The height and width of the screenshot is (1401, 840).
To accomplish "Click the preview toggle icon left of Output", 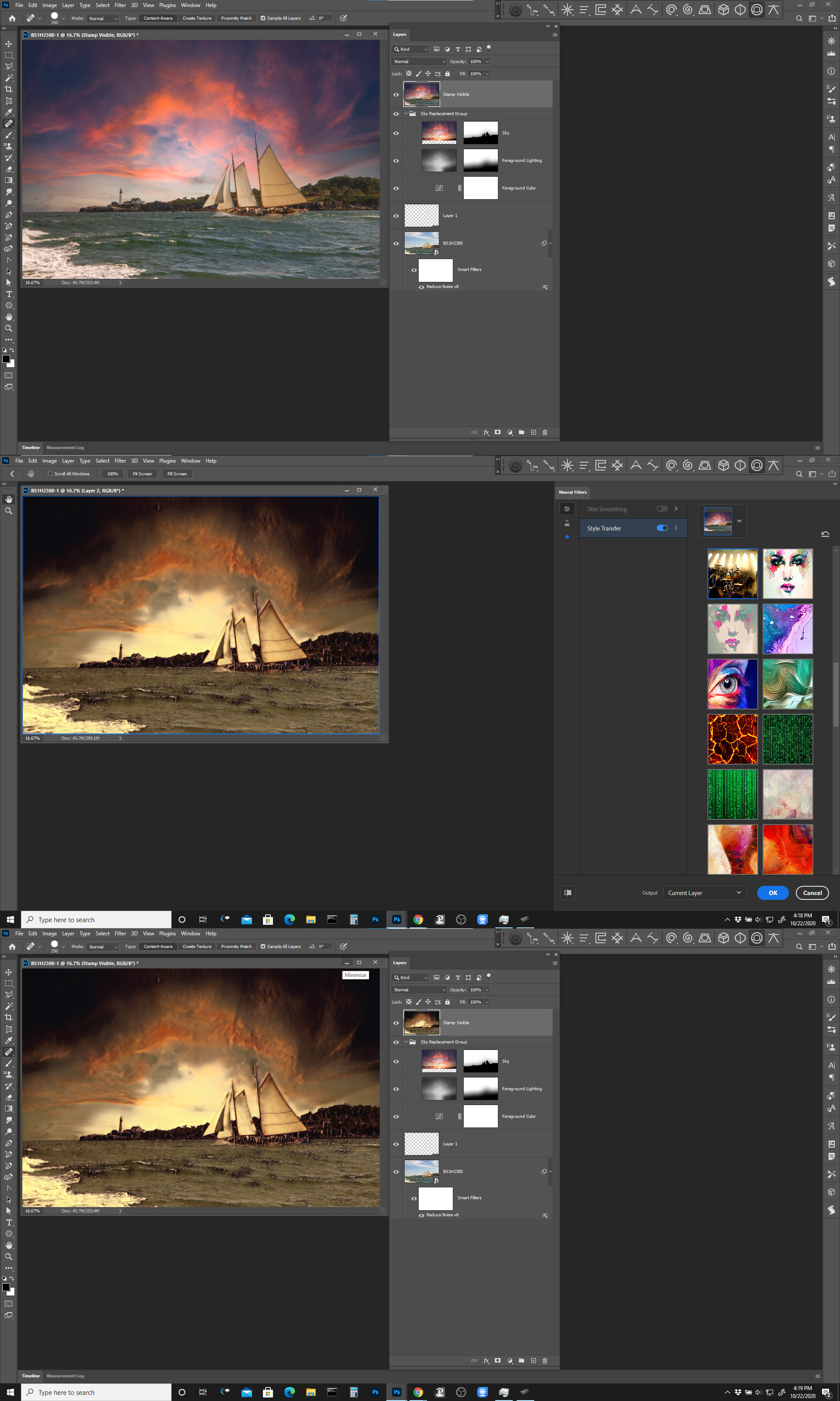I will [x=568, y=892].
